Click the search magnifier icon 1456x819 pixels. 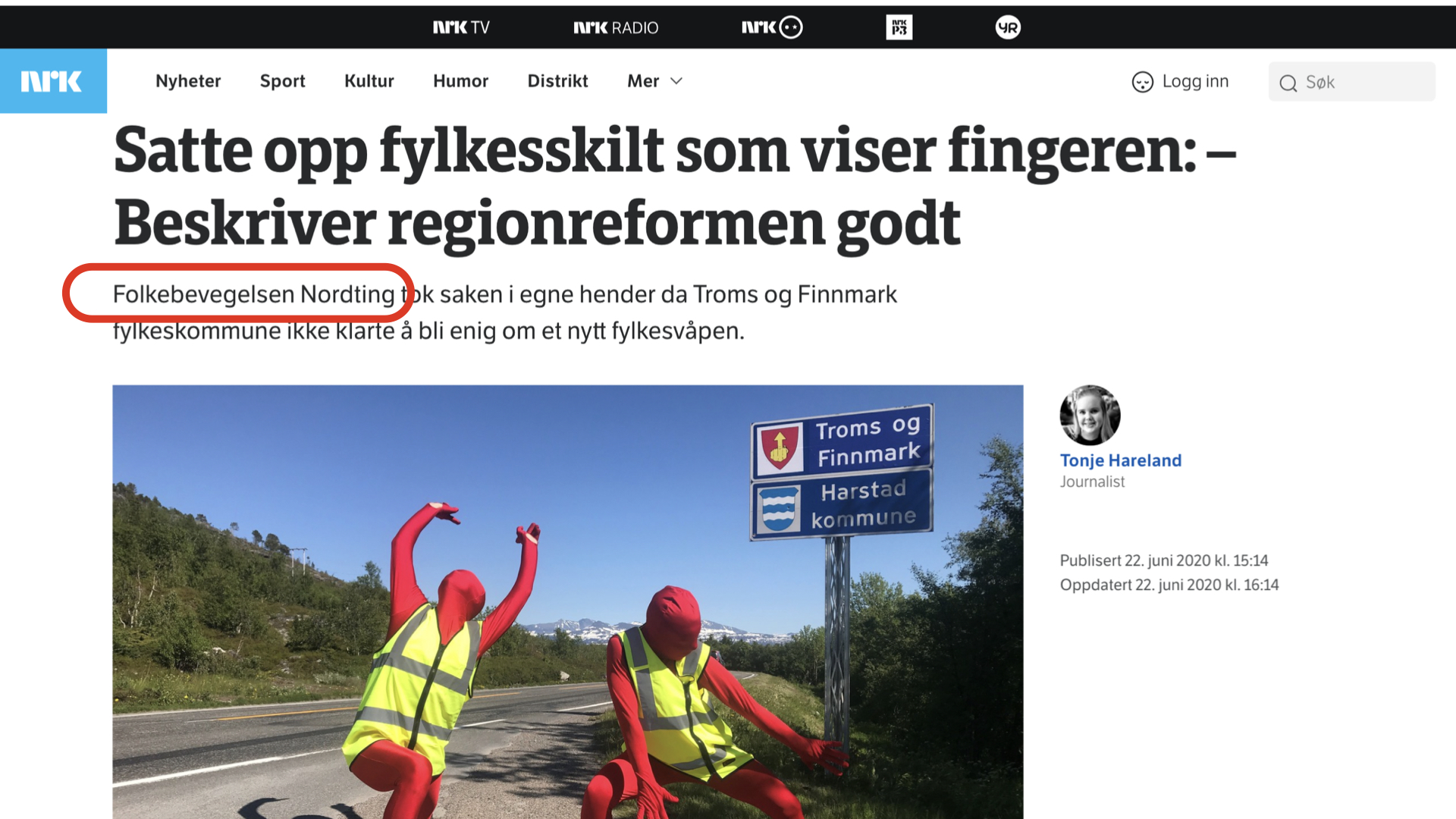pos(1288,83)
